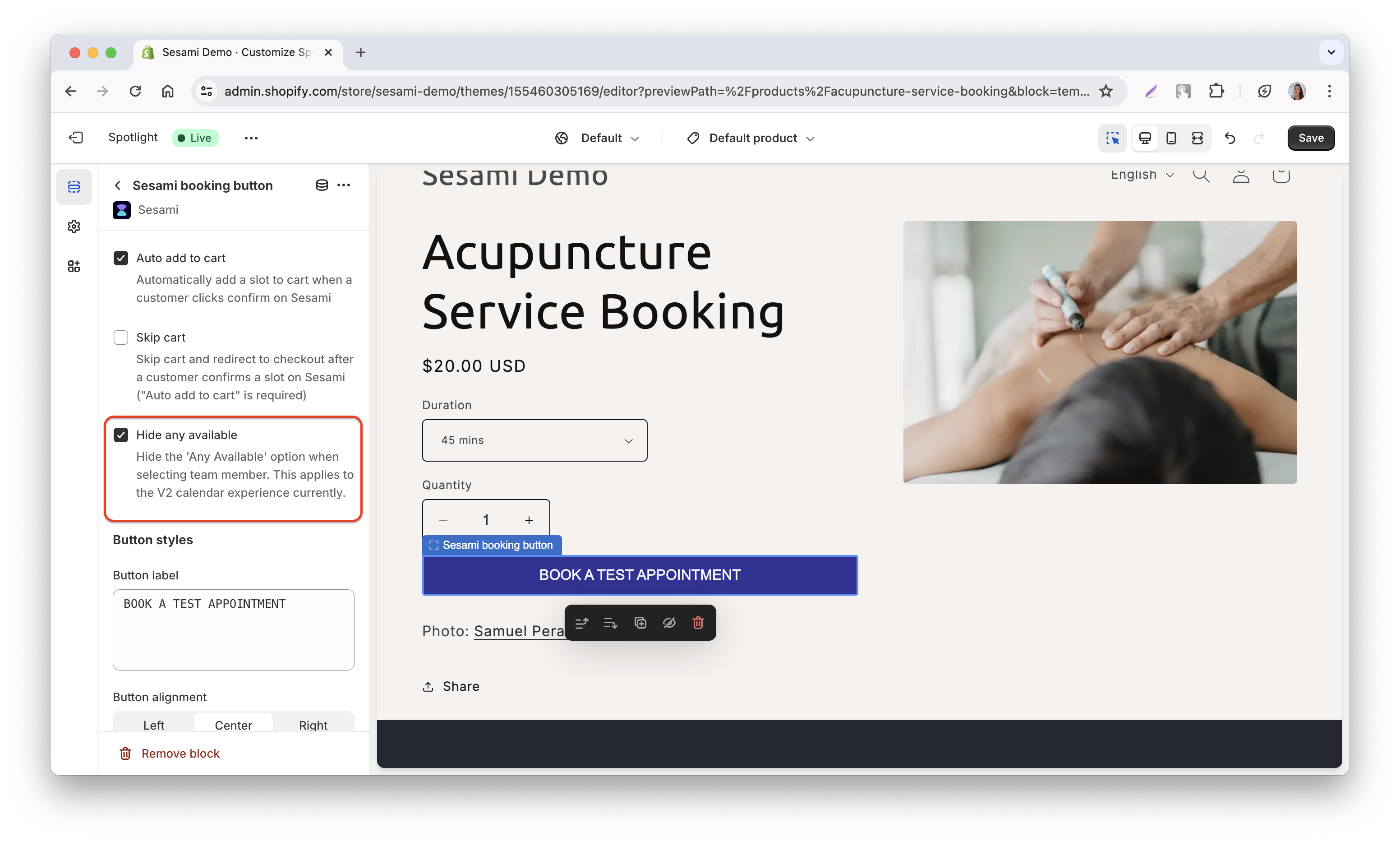Viewport: 1400px width, 842px height.
Task: Edit the Button label text field
Action: (x=233, y=630)
